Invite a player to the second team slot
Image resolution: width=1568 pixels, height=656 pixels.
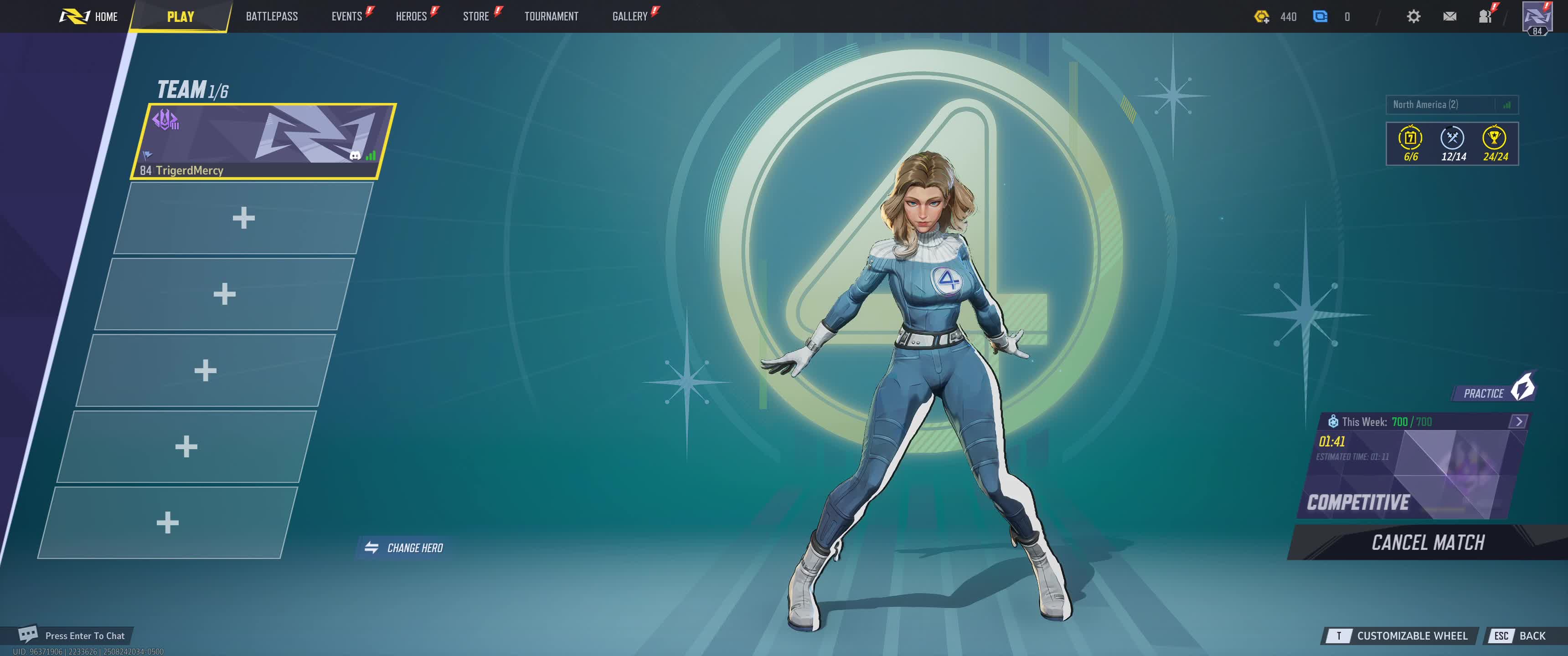(x=243, y=218)
